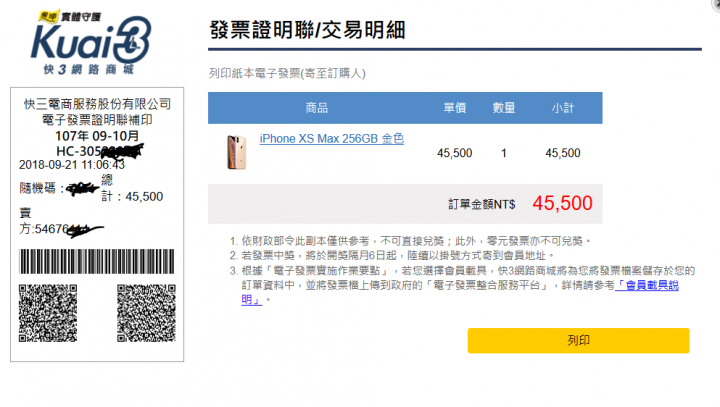Click the 107年 09-10月 invoice period
The width and height of the screenshot is (720, 407).
click(97, 136)
